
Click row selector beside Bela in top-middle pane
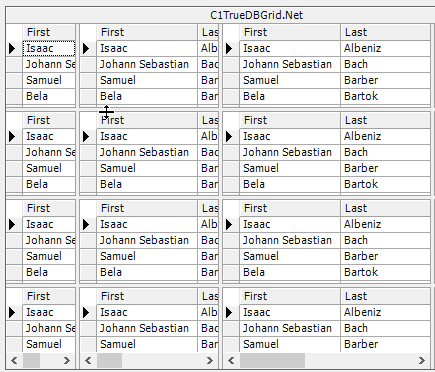(88, 97)
